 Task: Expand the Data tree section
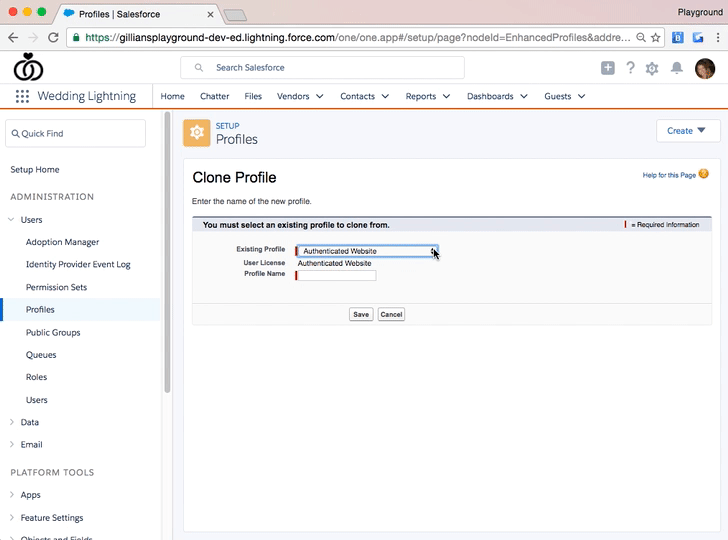pyautogui.click(x=12, y=422)
